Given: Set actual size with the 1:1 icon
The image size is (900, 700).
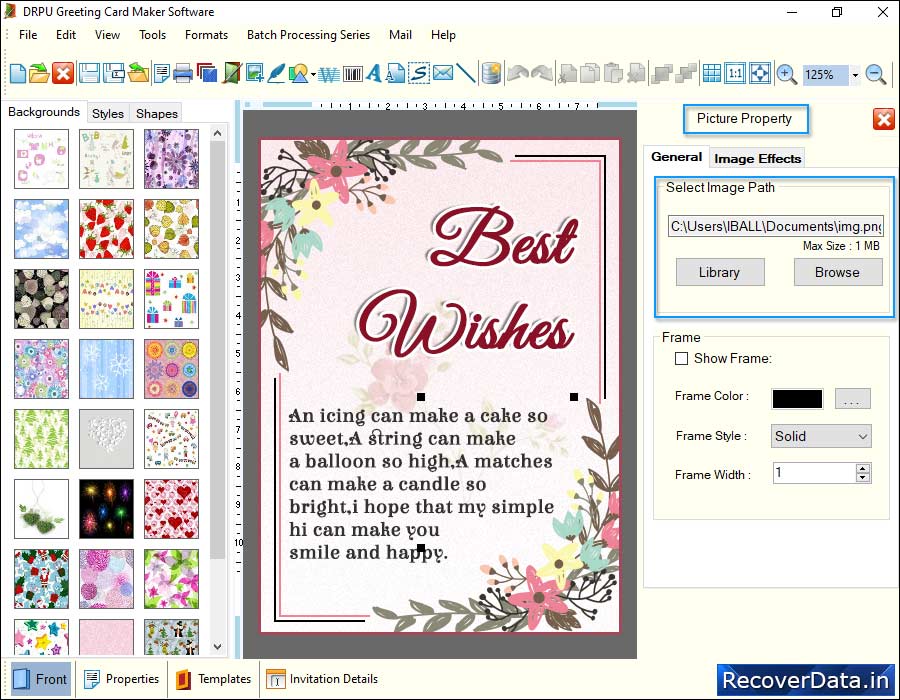Looking at the screenshot, I should point(735,74).
